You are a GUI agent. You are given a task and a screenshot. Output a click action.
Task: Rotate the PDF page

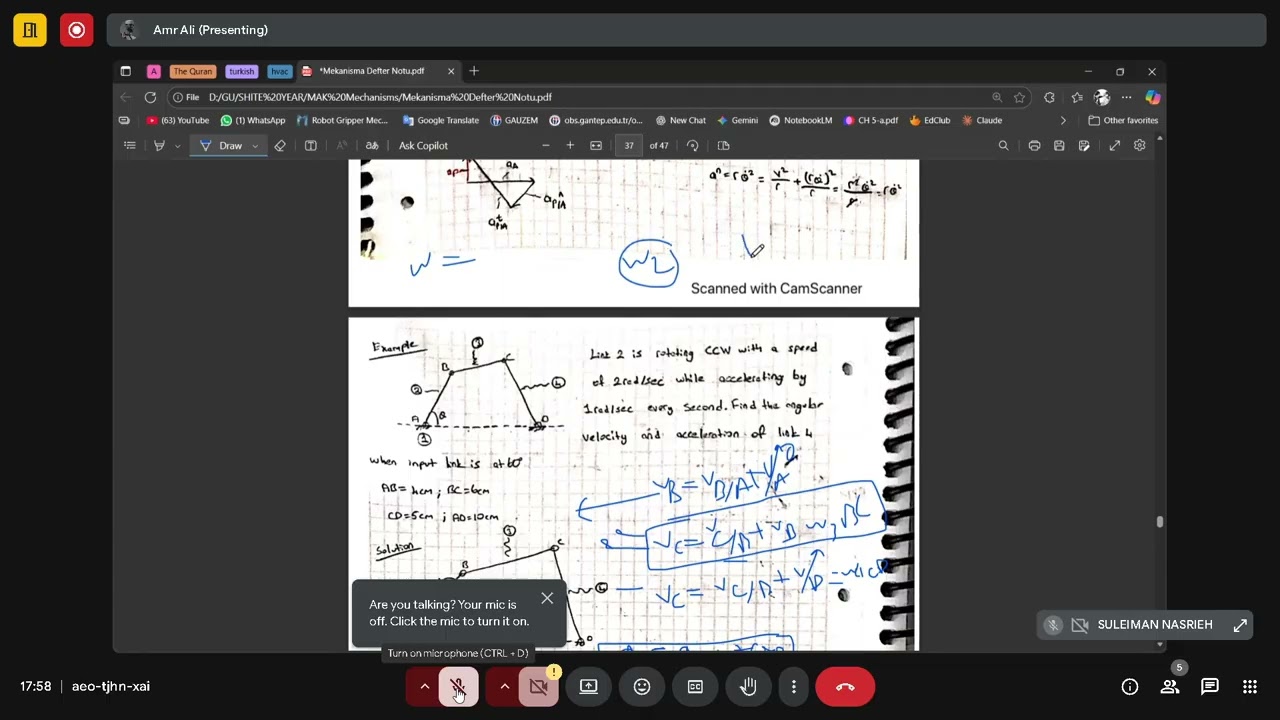tap(693, 146)
